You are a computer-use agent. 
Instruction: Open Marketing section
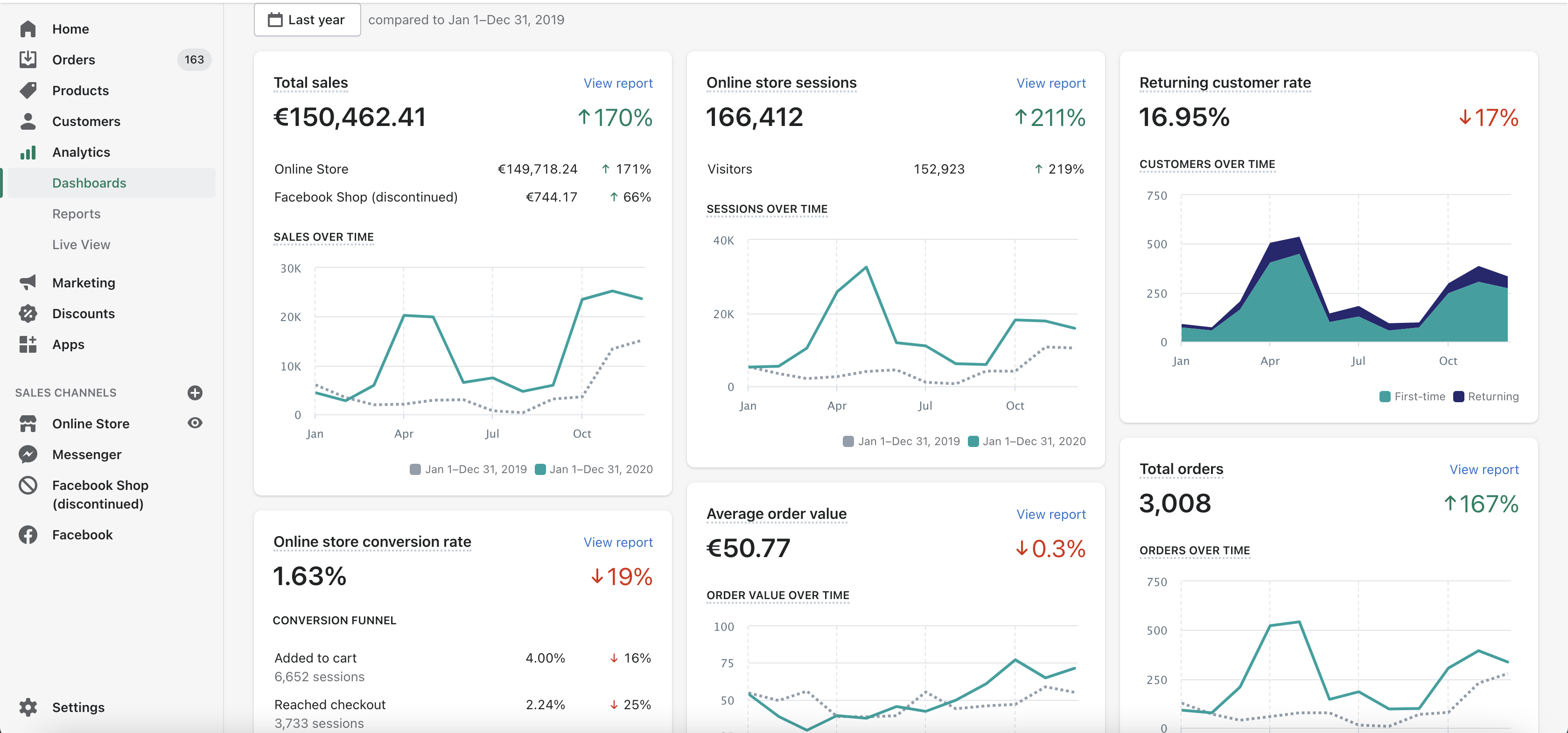coord(84,282)
